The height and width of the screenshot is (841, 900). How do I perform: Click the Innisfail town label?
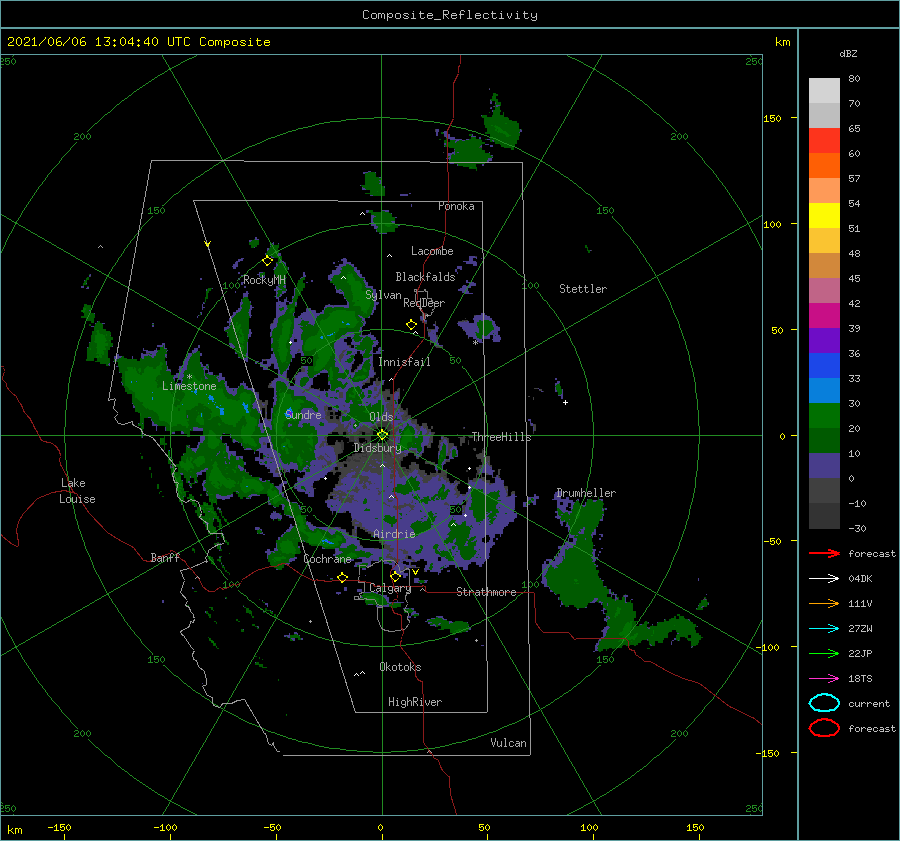click(x=404, y=362)
